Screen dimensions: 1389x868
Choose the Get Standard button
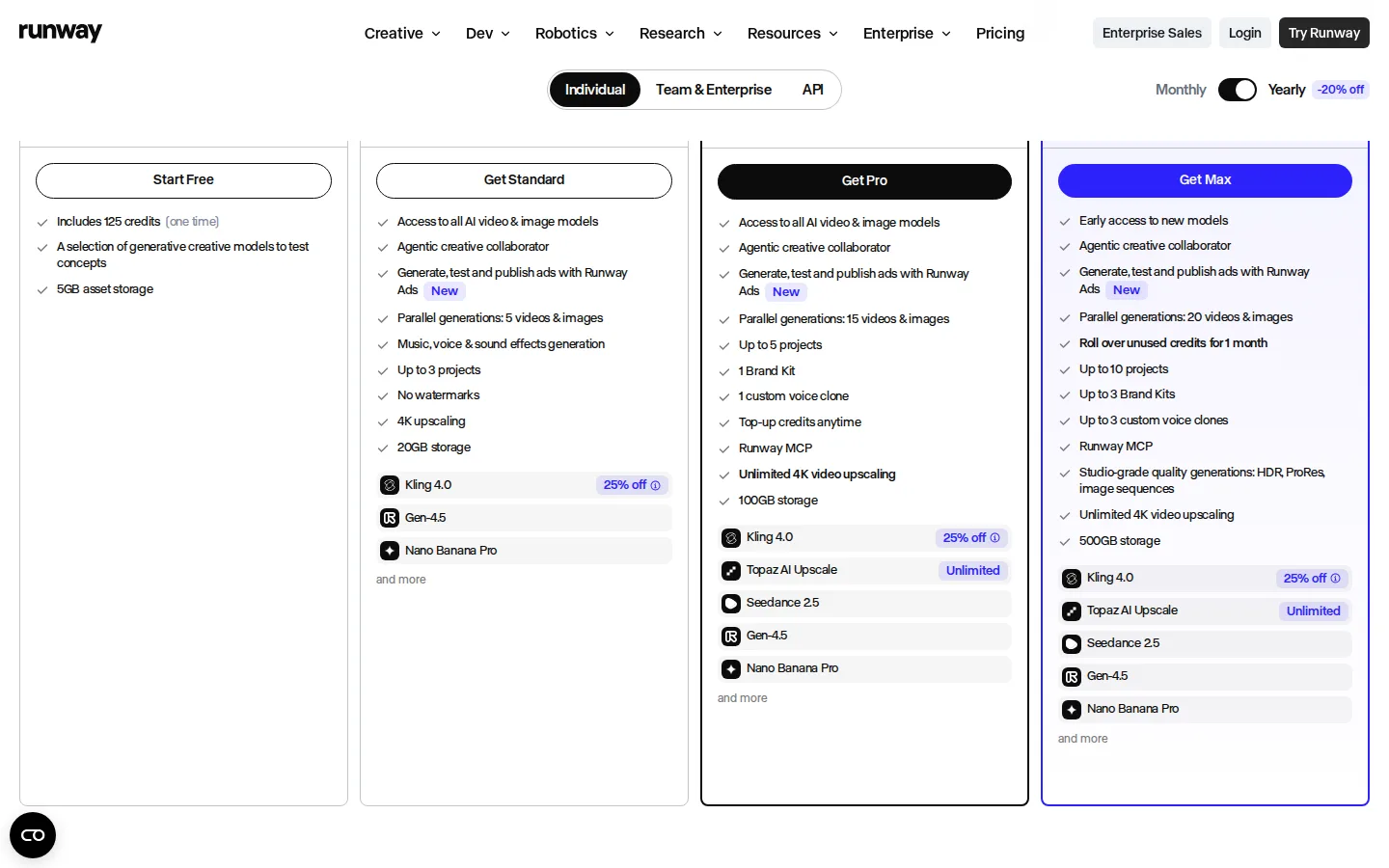(x=524, y=180)
